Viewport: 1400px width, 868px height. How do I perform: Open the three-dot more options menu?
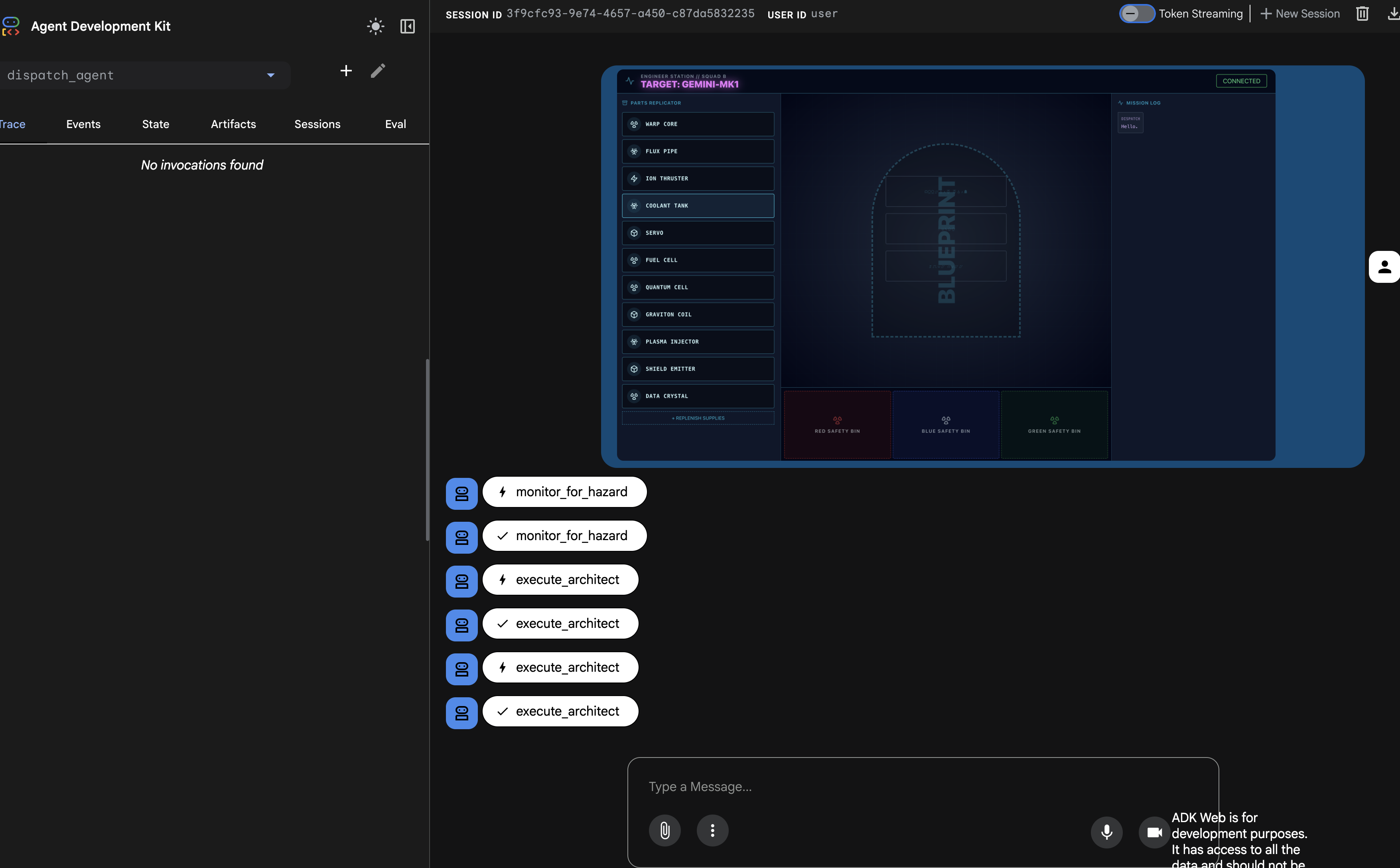pos(712,830)
